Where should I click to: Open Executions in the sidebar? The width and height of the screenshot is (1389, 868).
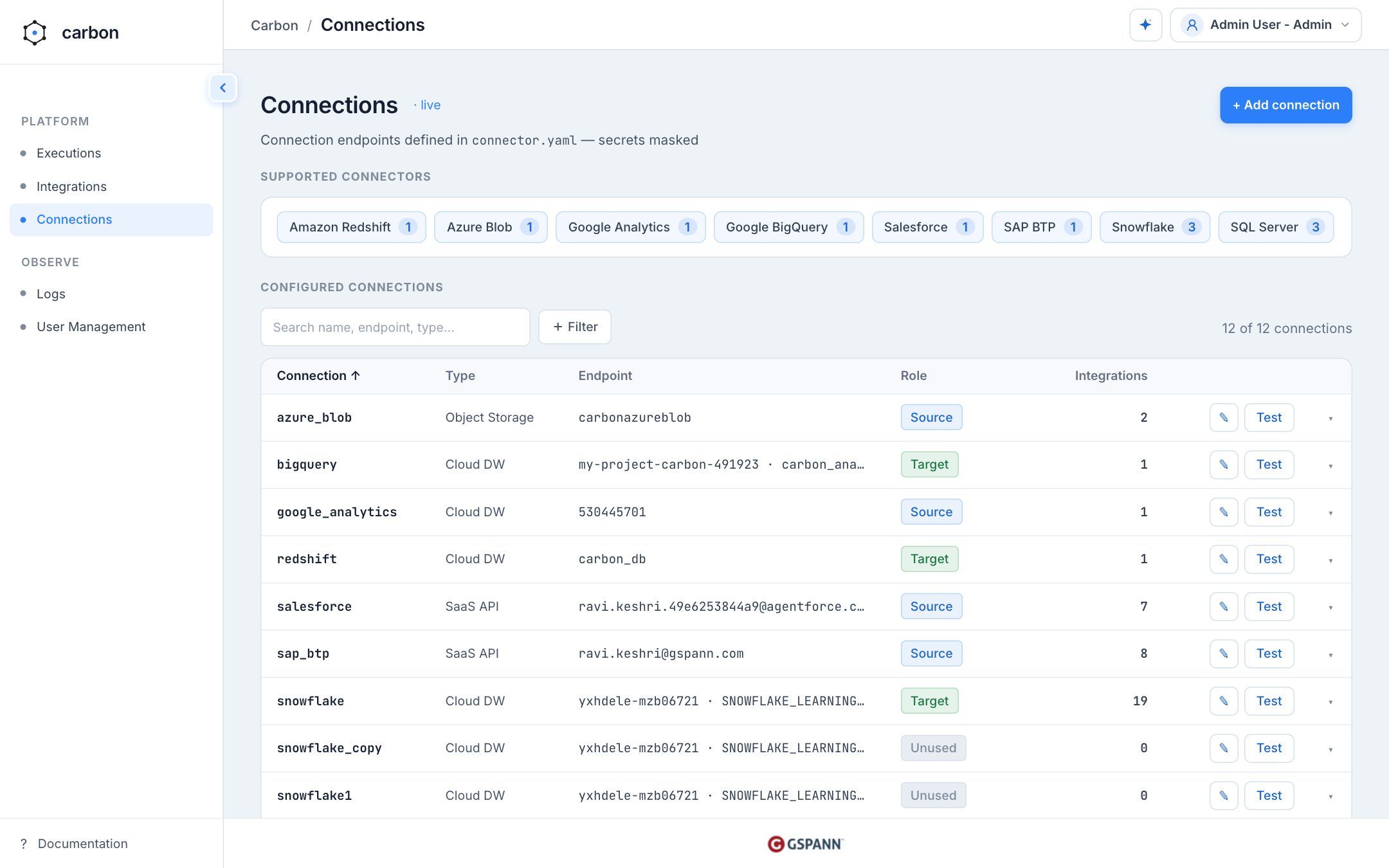coord(111,153)
